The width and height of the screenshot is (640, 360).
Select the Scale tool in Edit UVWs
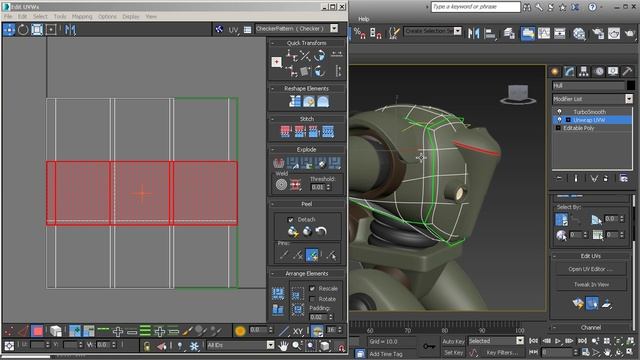(37, 30)
